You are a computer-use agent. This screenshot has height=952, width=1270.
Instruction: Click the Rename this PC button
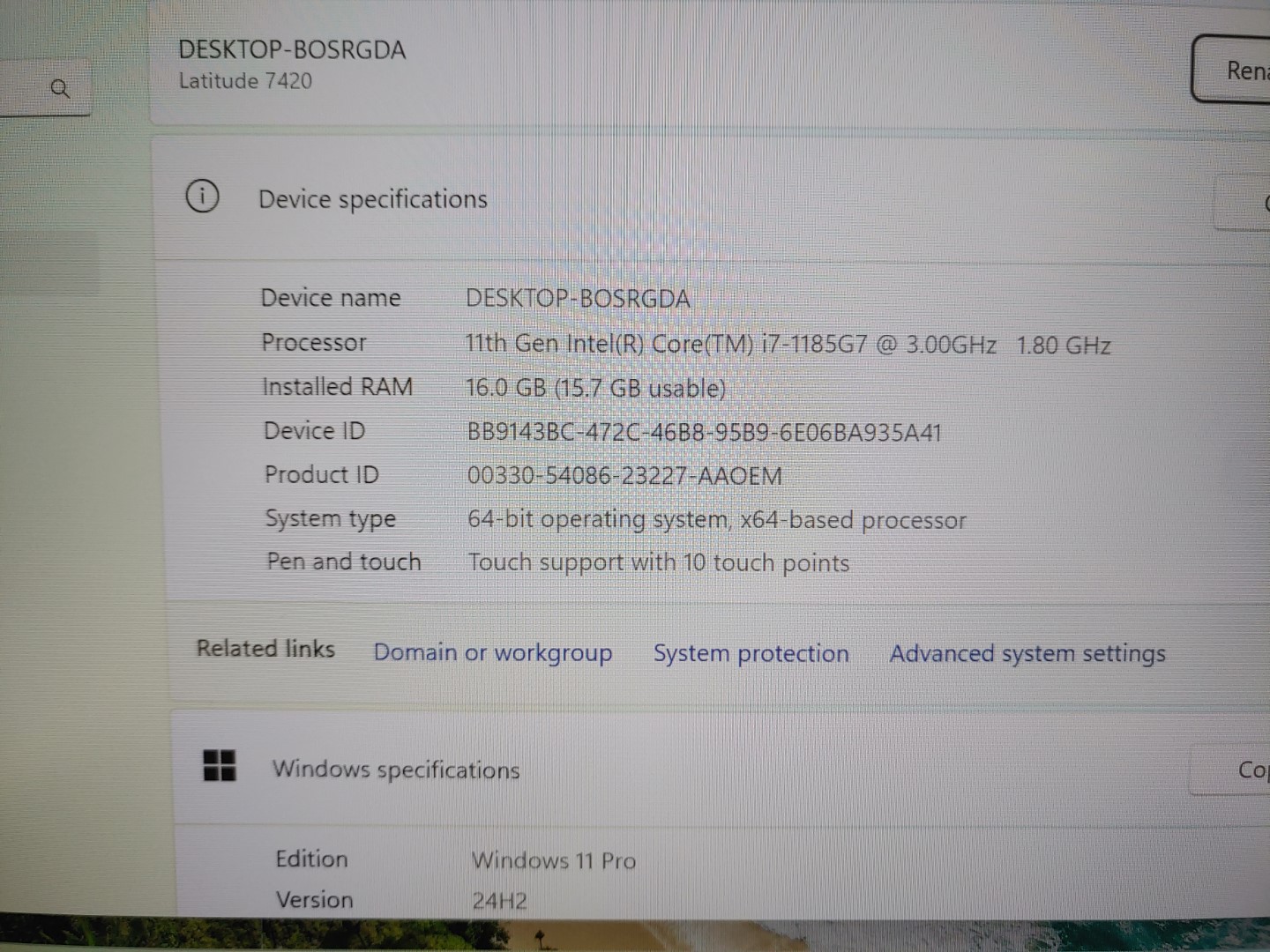[1244, 71]
